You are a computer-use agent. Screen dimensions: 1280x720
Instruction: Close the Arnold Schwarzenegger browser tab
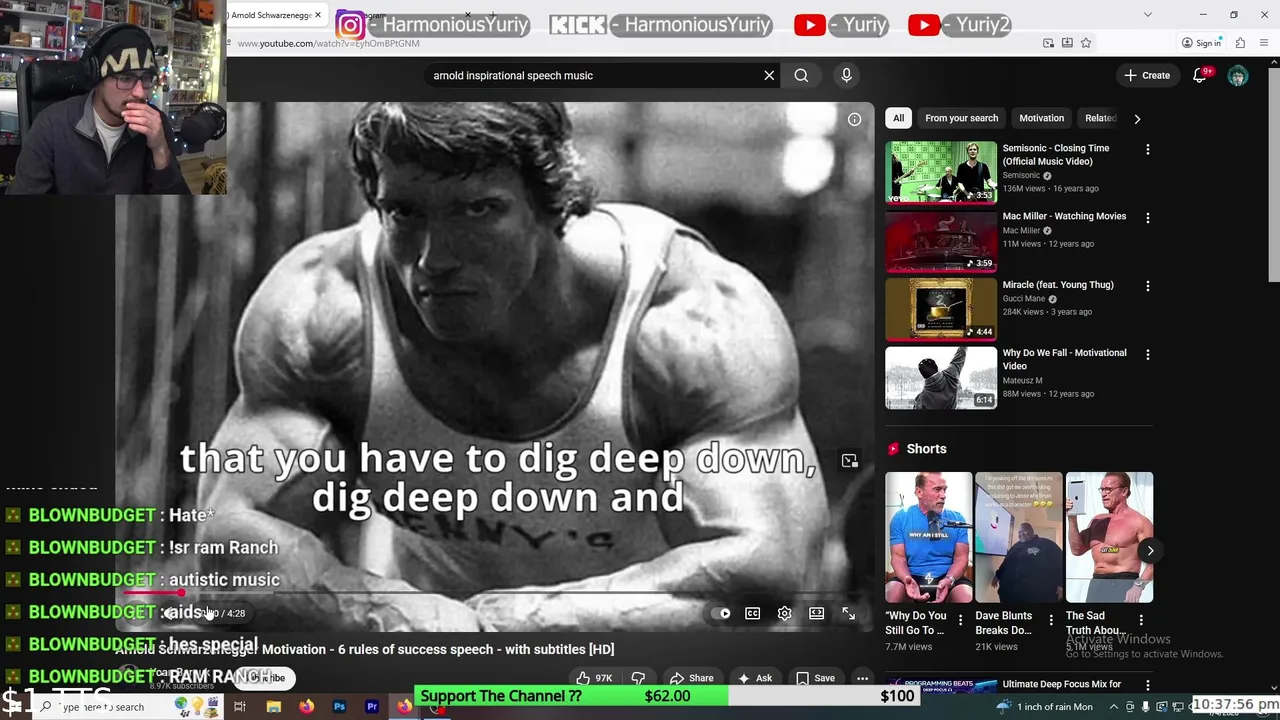318,15
